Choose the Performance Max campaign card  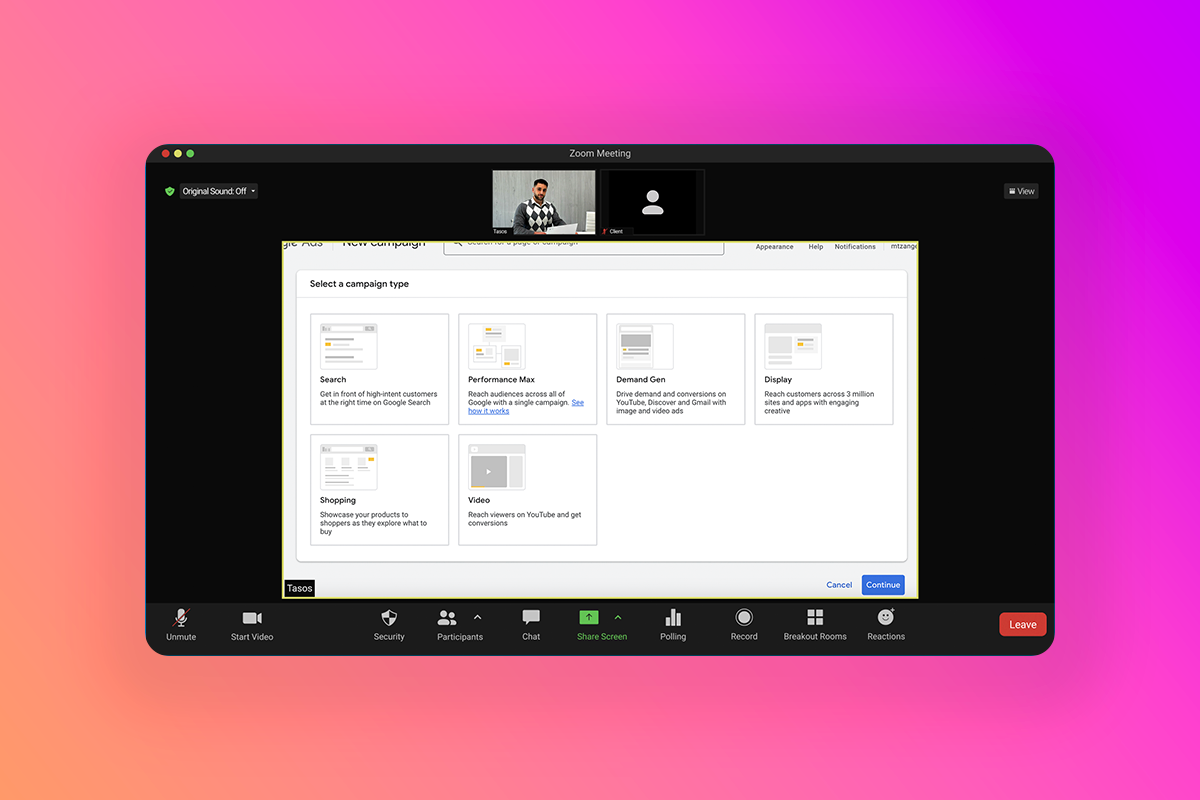click(527, 369)
